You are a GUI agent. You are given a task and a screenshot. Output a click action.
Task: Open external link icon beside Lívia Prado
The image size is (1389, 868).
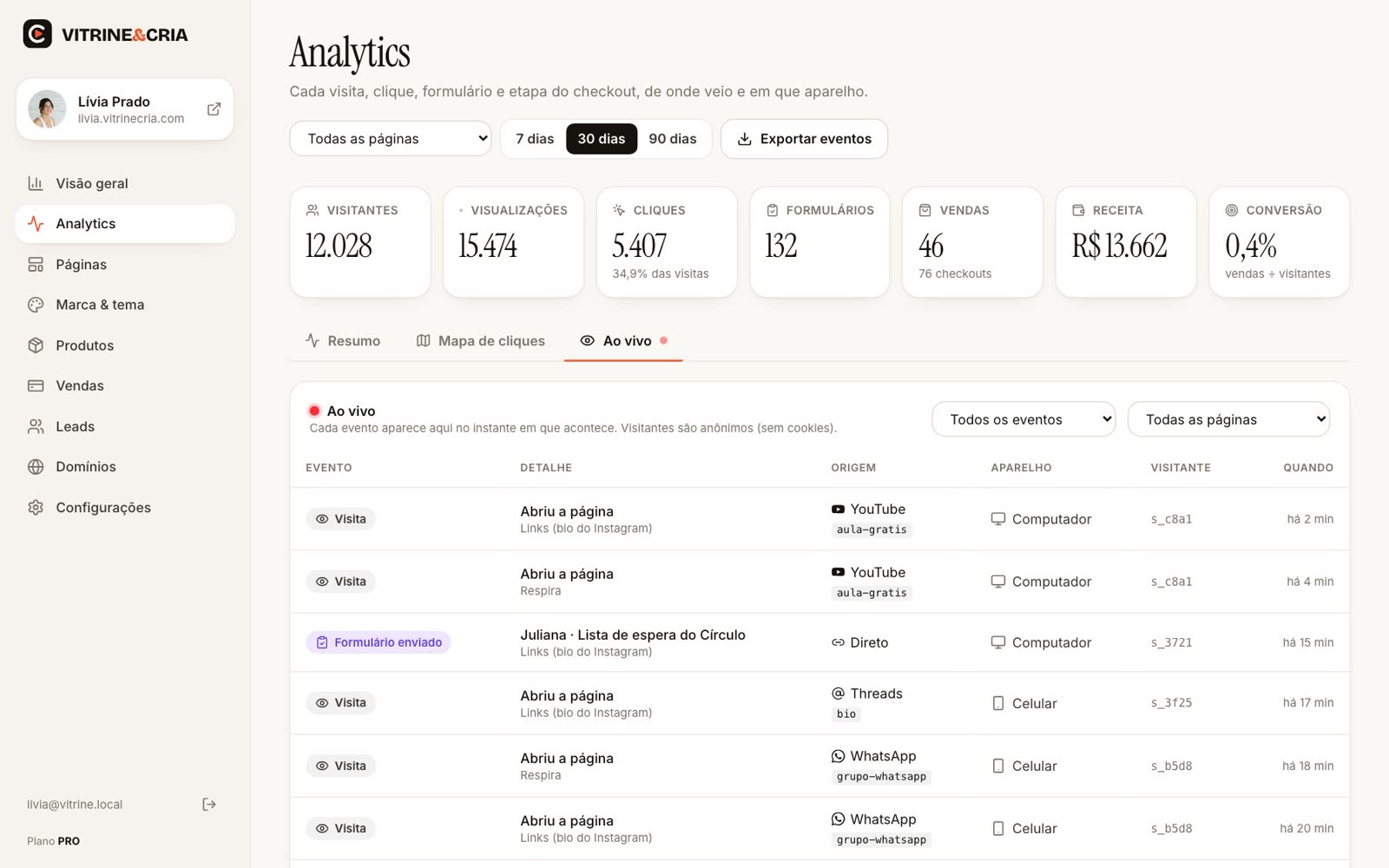[x=214, y=109]
